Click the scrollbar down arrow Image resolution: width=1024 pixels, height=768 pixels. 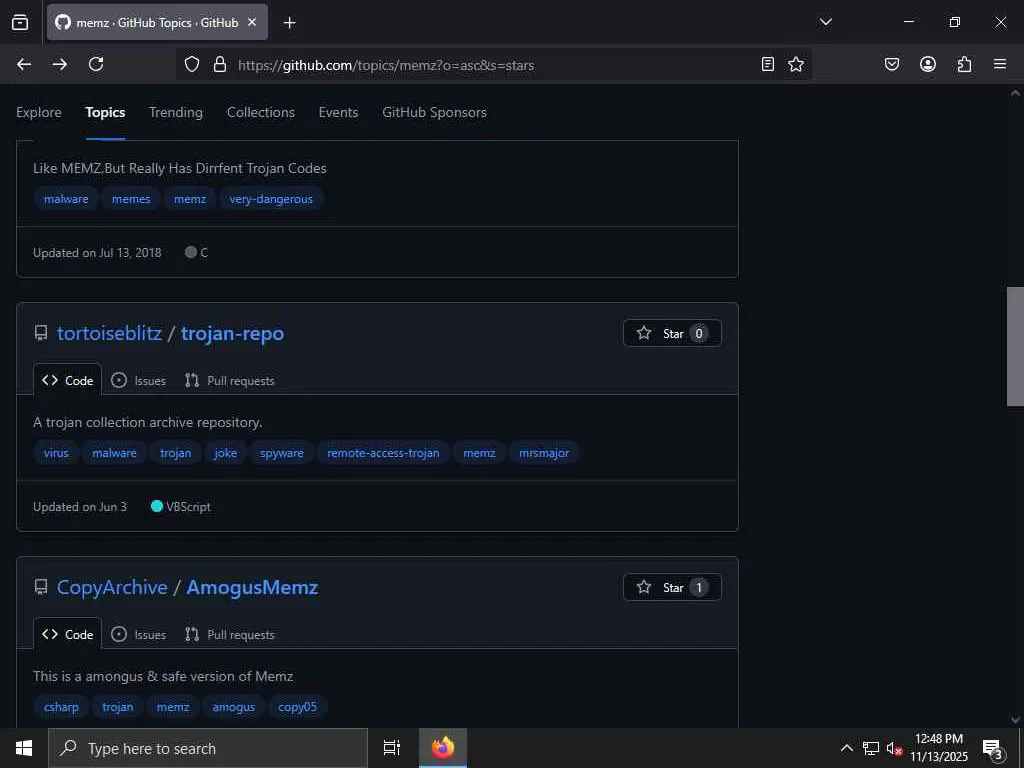(1015, 720)
